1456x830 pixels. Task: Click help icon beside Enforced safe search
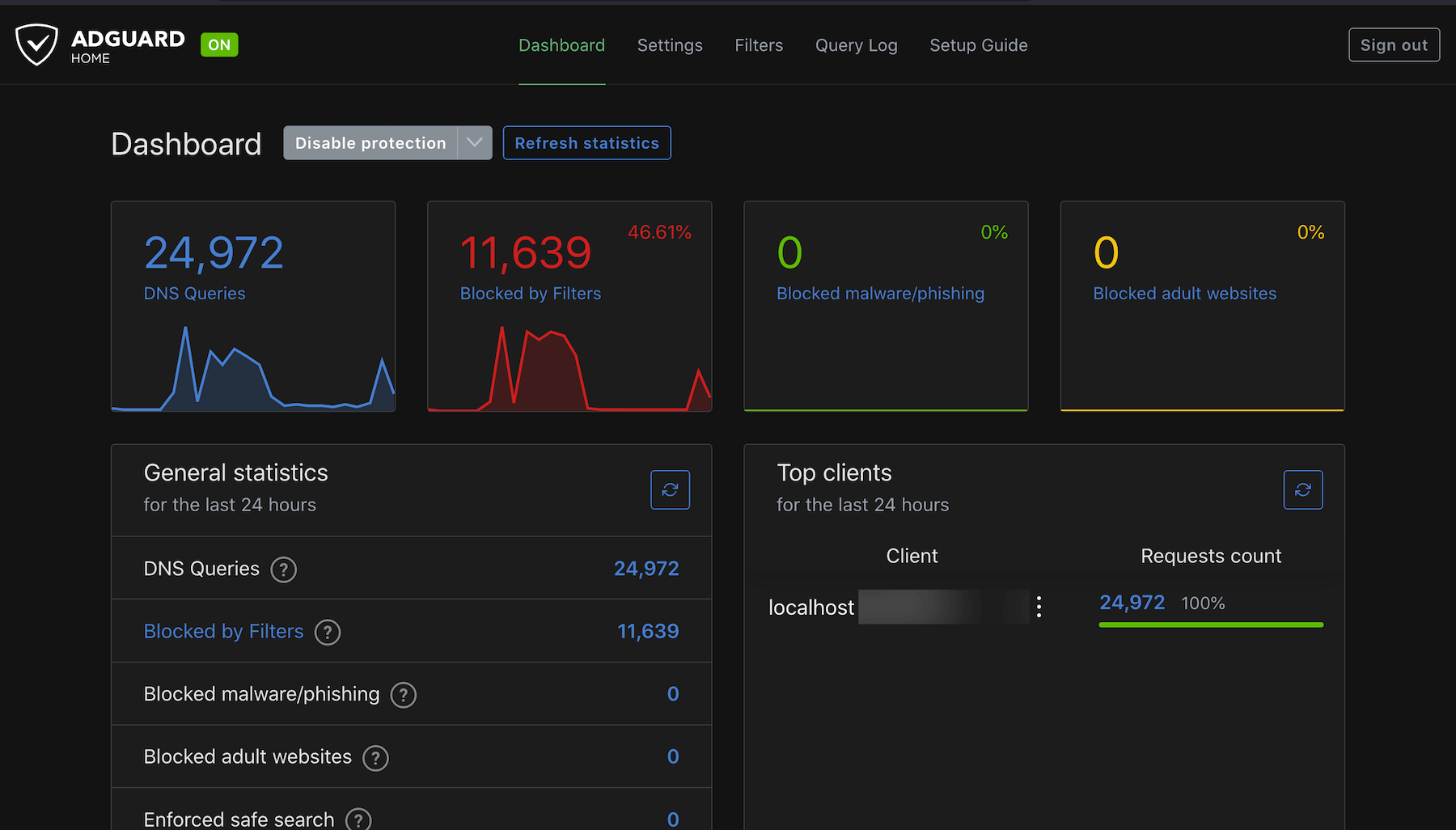pyautogui.click(x=358, y=819)
